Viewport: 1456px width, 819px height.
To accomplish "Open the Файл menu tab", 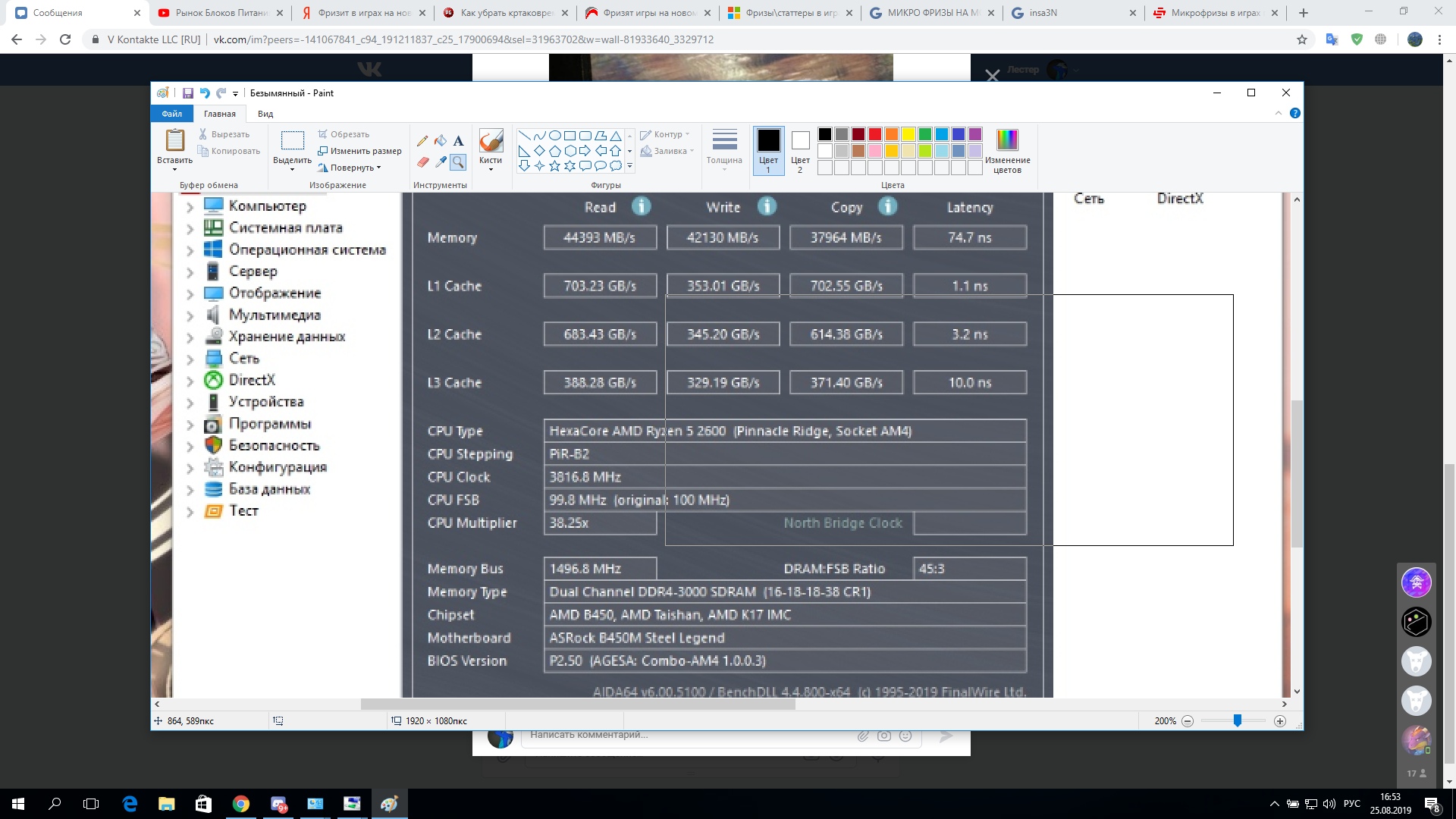I will tap(172, 114).
